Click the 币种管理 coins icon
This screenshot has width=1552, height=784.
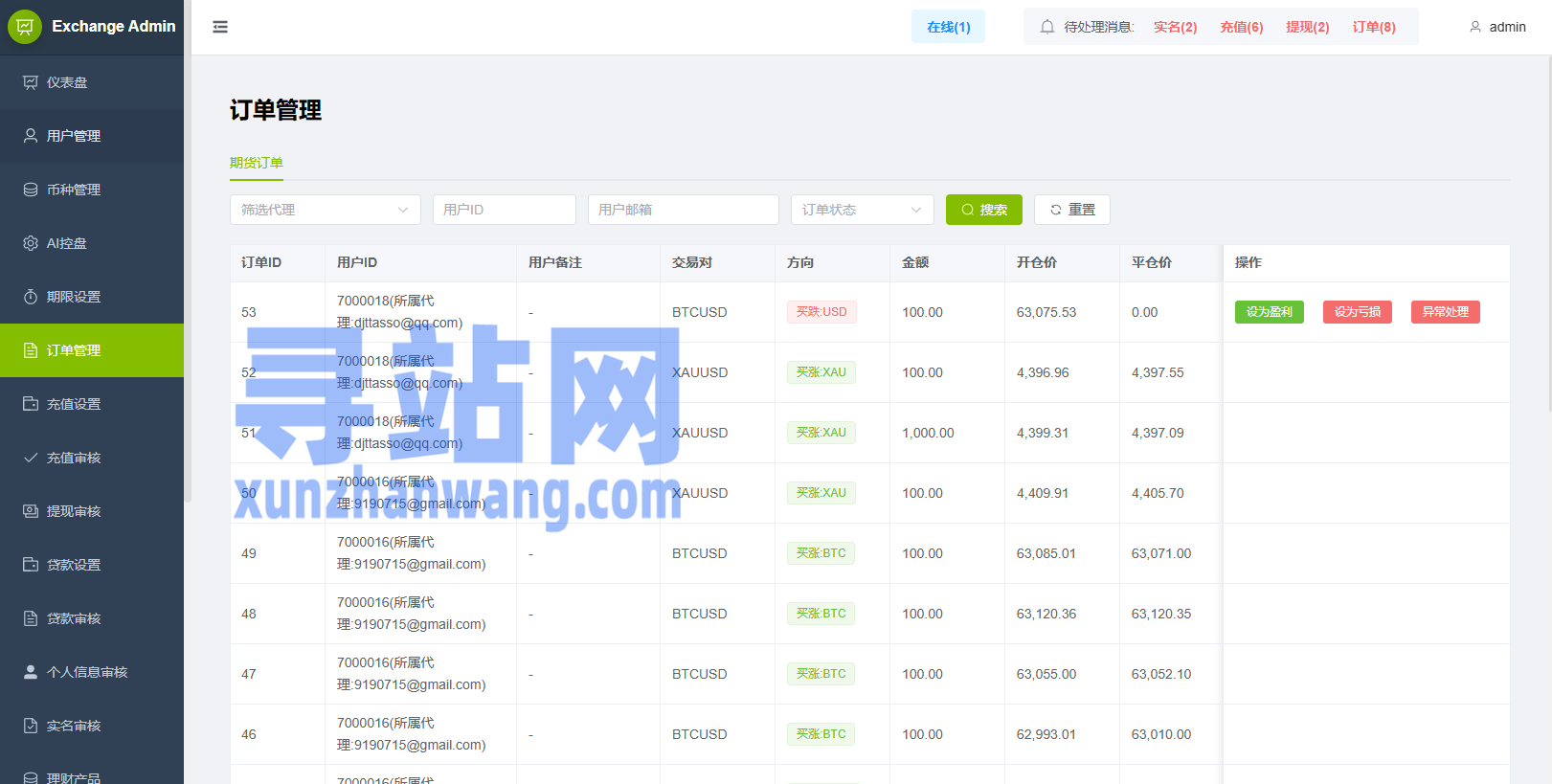pyautogui.click(x=31, y=190)
